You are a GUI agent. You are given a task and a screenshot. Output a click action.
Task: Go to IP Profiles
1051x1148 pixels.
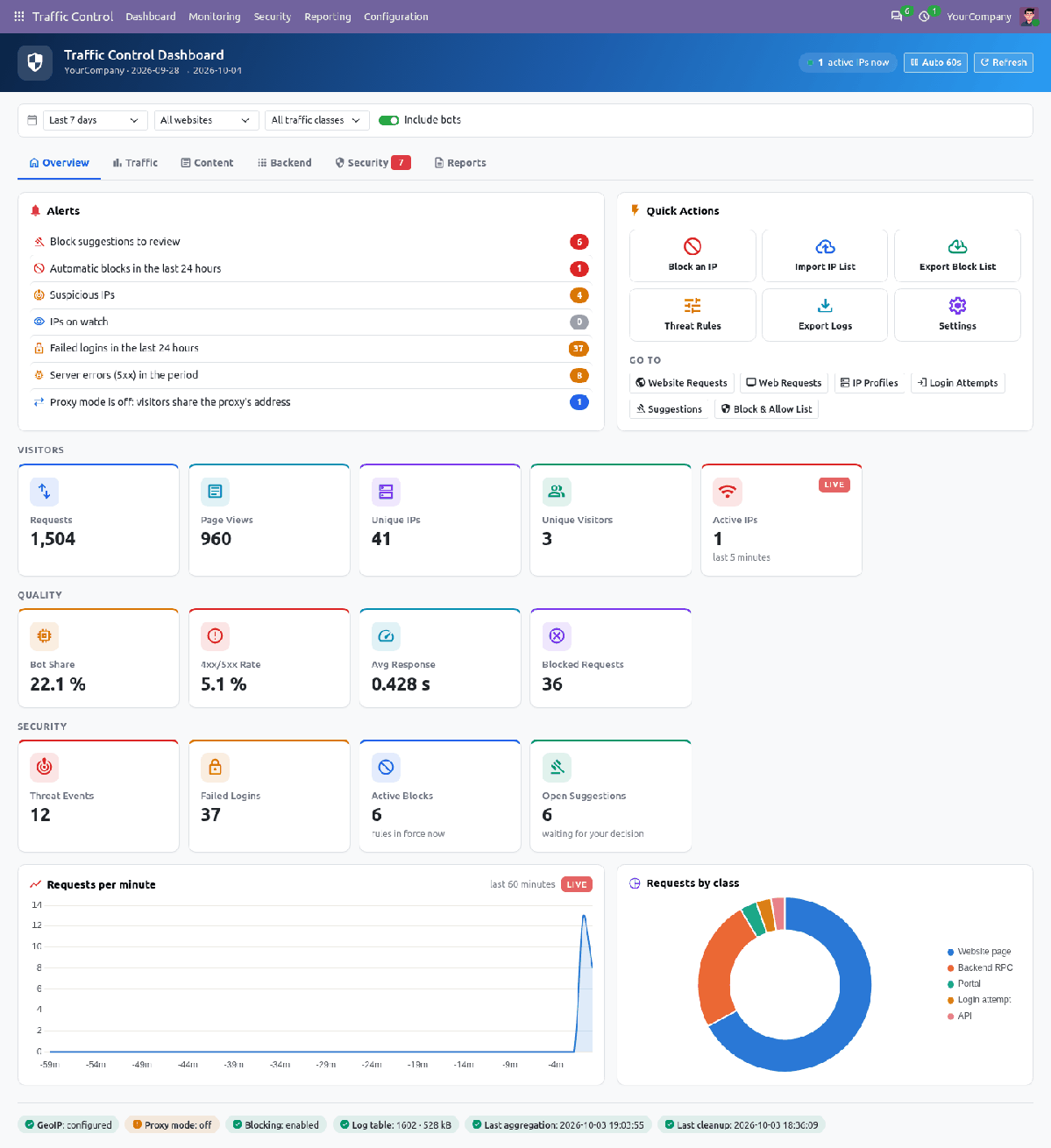[x=869, y=383]
